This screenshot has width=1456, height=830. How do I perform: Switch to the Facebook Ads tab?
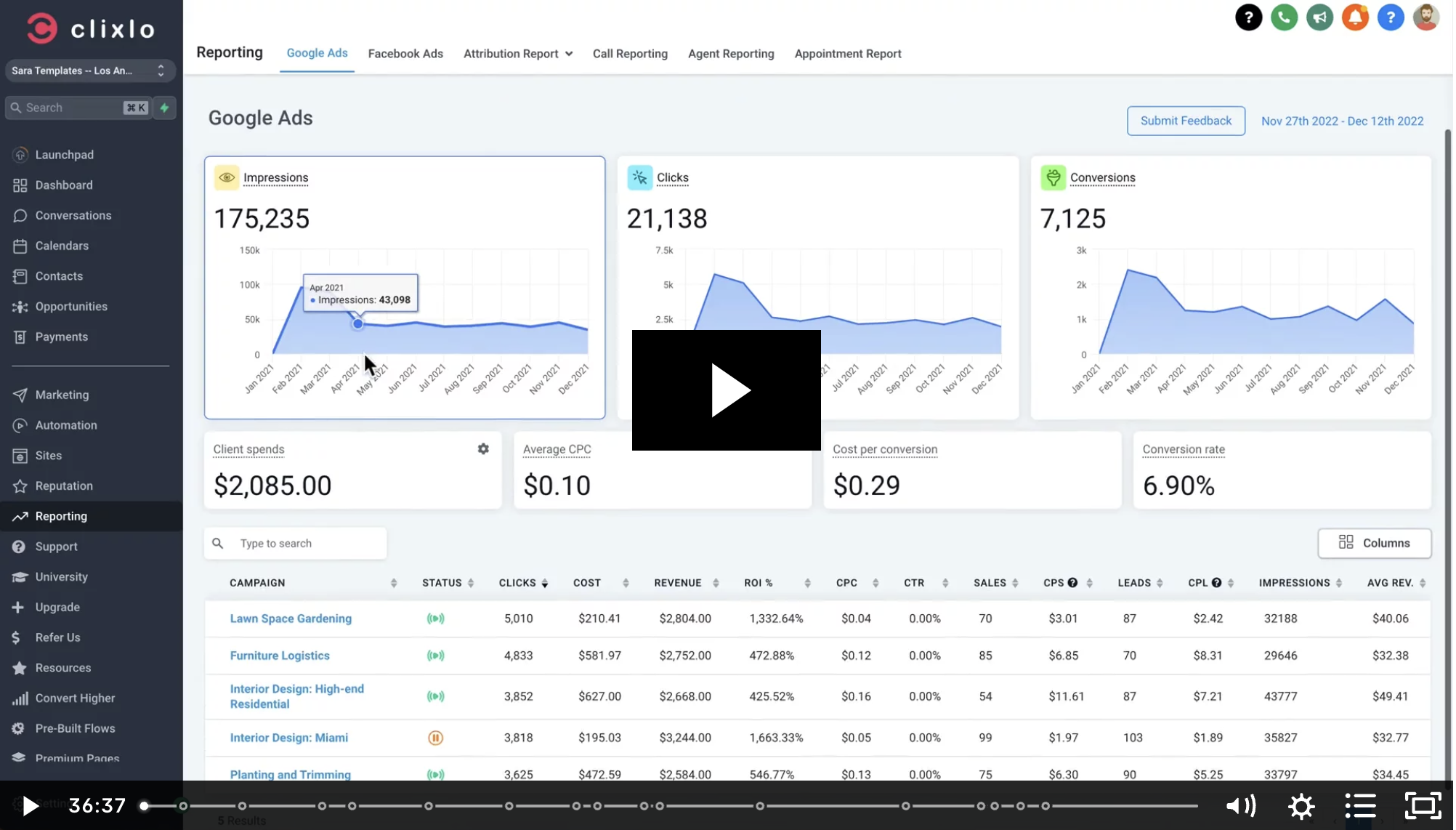(406, 54)
